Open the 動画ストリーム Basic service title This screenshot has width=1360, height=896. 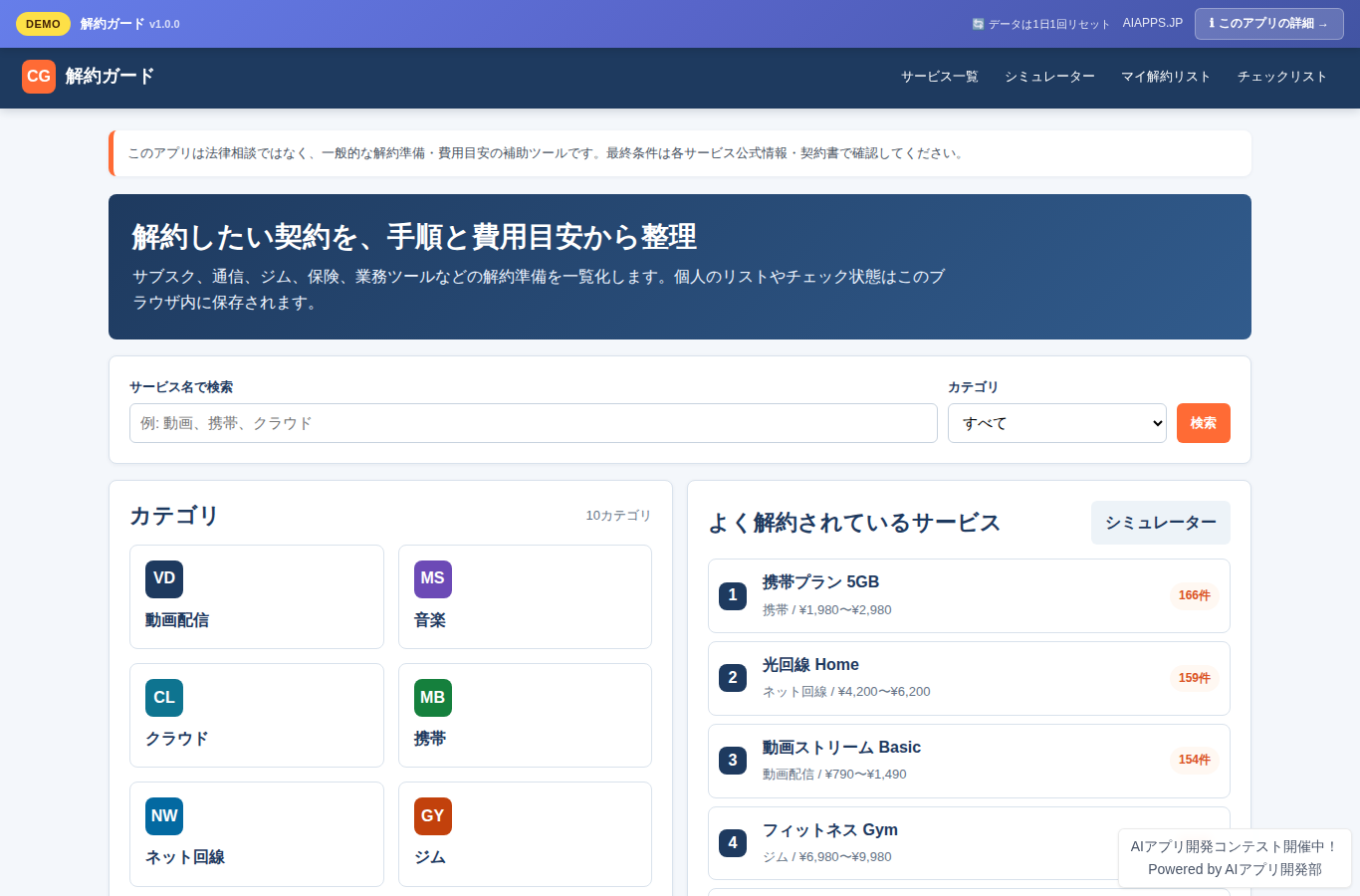point(841,748)
